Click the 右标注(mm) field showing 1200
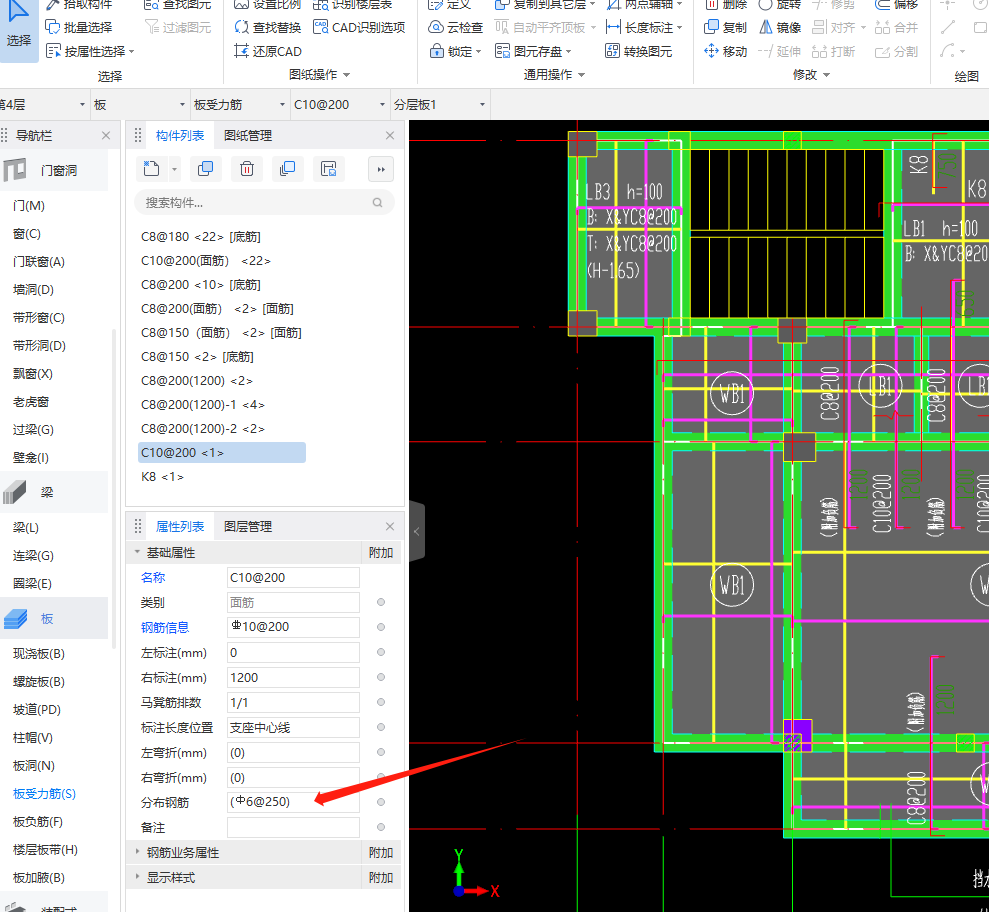989x912 pixels. [x=293, y=677]
